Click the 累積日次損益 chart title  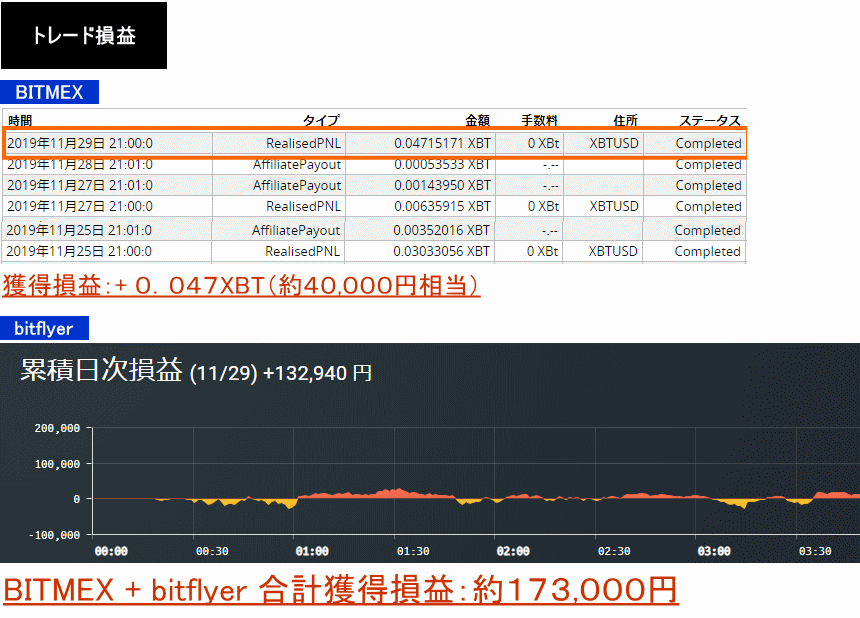click(x=102, y=371)
